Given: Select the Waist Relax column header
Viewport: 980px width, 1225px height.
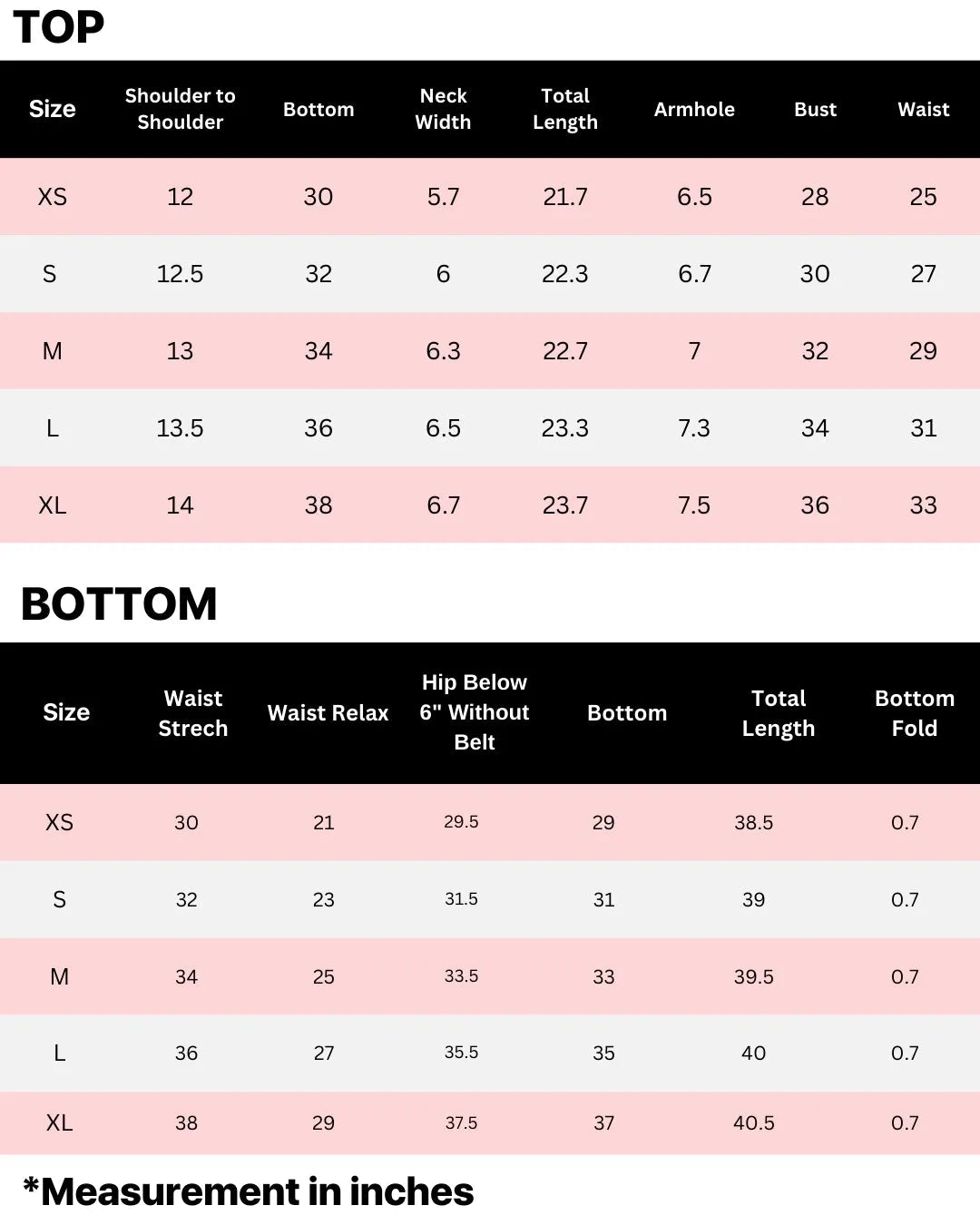Looking at the screenshot, I should (328, 713).
